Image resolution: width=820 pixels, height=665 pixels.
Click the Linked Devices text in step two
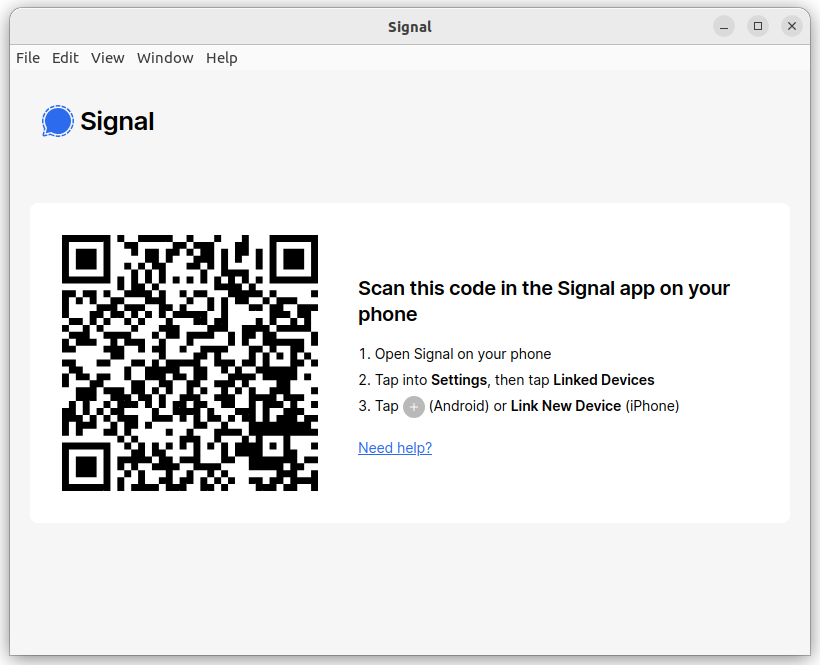603,380
